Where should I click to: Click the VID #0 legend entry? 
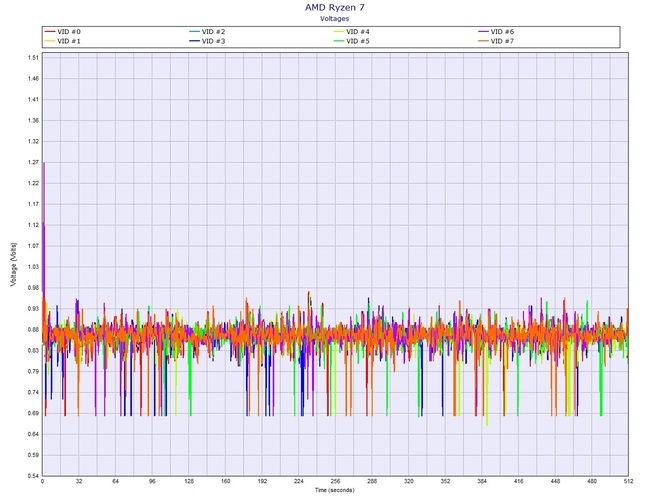point(63,32)
